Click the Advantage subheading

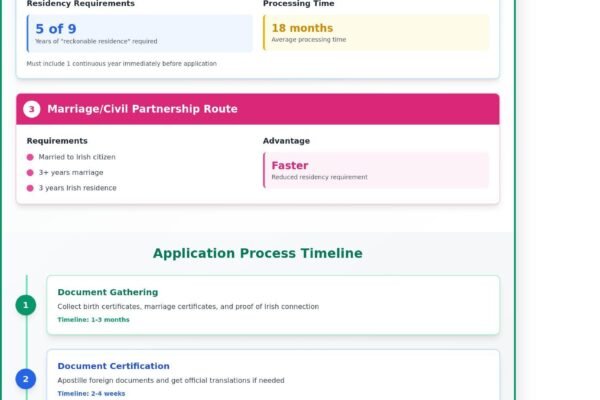[x=286, y=141]
